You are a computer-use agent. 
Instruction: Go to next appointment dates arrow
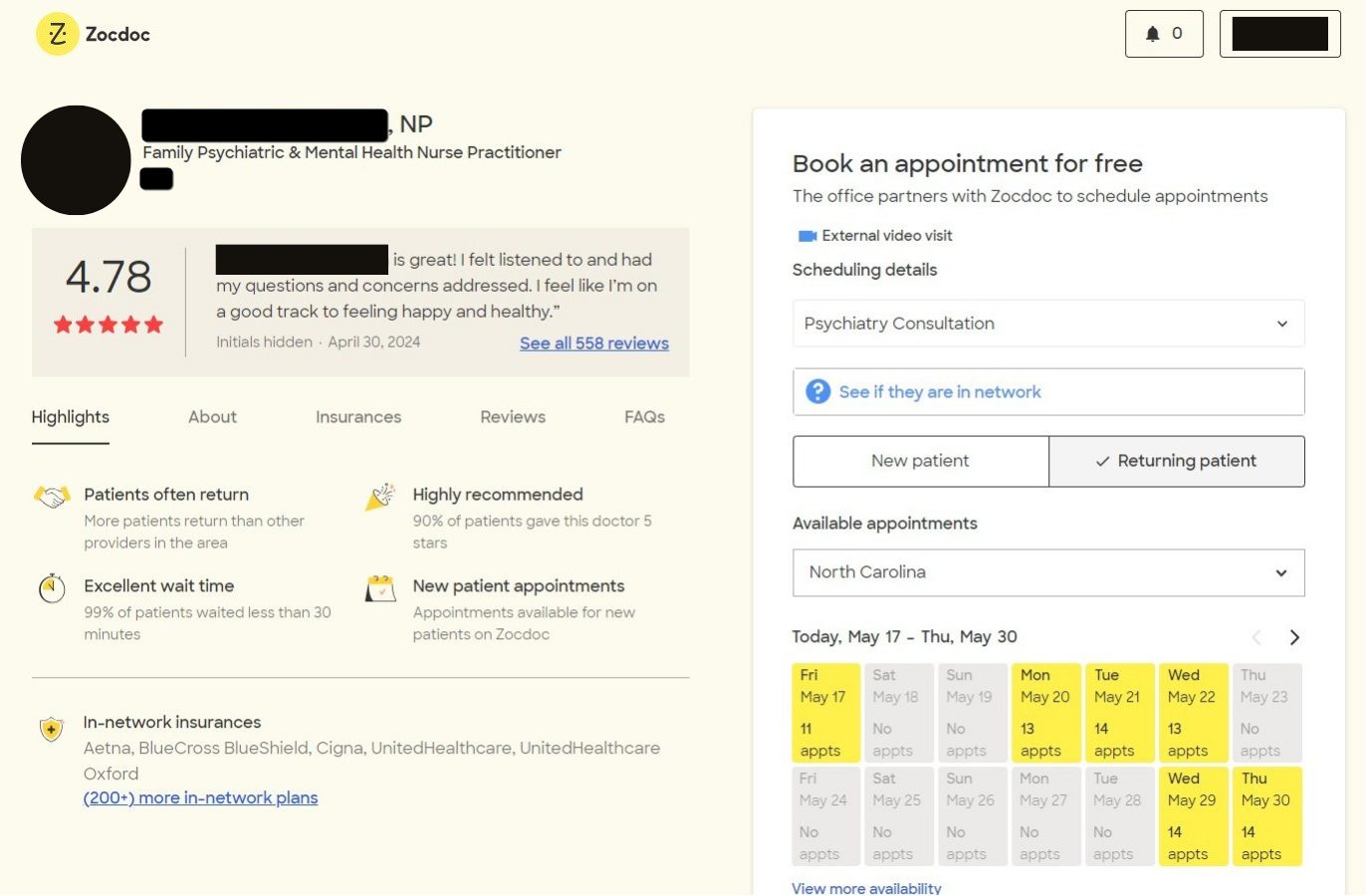[1293, 637]
